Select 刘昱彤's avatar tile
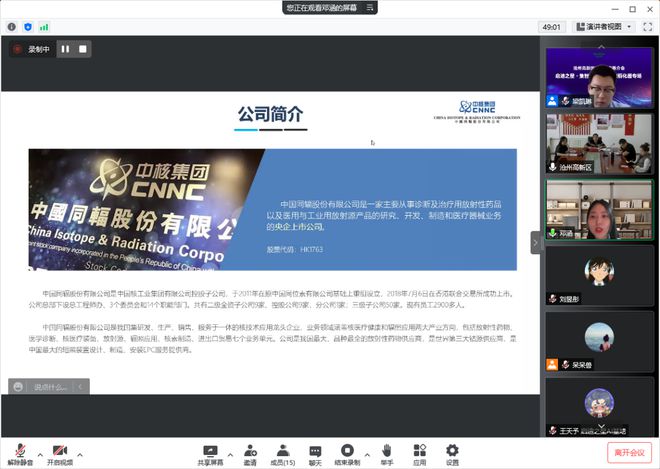The height and width of the screenshot is (469, 660). click(x=599, y=276)
